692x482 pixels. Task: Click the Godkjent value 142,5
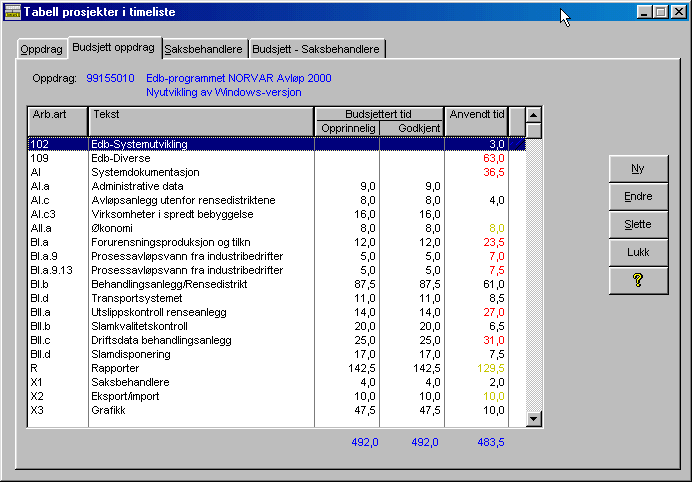(x=426, y=369)
